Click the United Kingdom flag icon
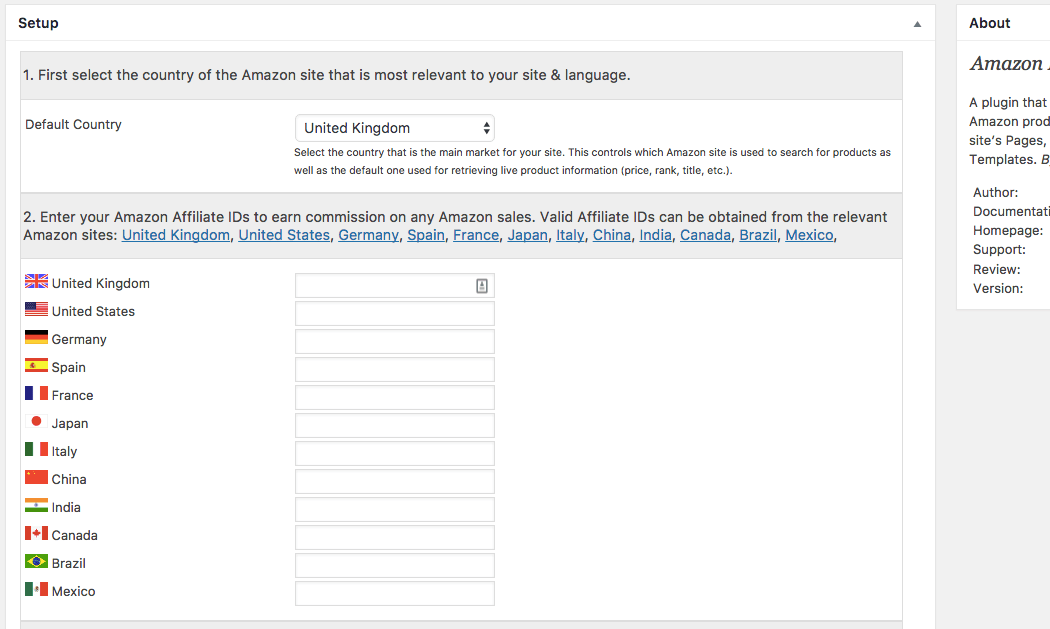This screenshot has width=1050, height=629. pos(36,281)
